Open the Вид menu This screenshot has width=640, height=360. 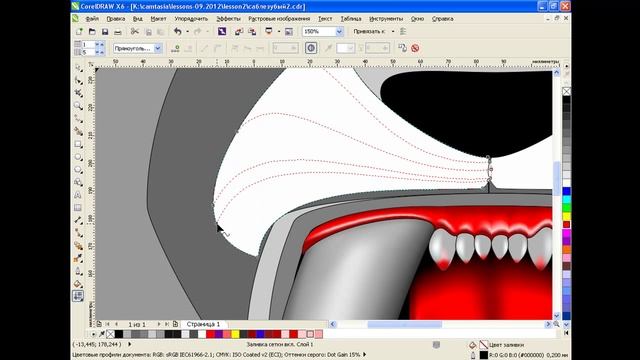138,19
